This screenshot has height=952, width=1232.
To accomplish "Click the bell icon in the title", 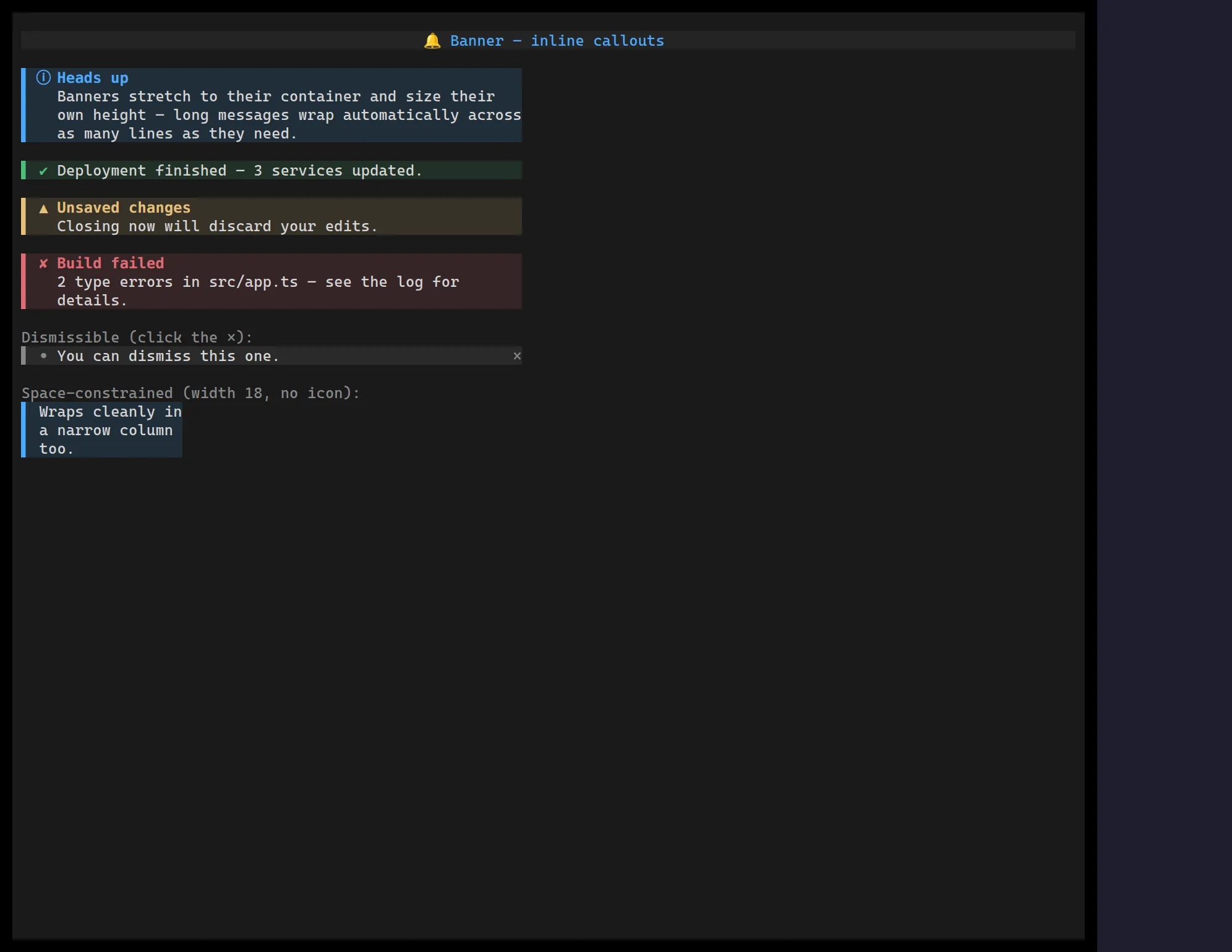I will click(432, 41).
